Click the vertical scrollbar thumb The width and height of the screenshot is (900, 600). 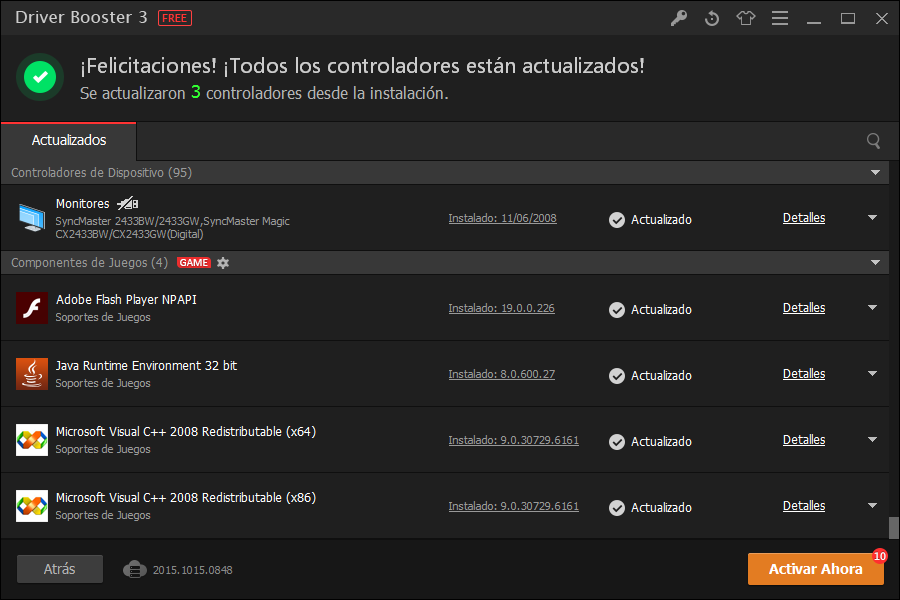coord(893,527)
